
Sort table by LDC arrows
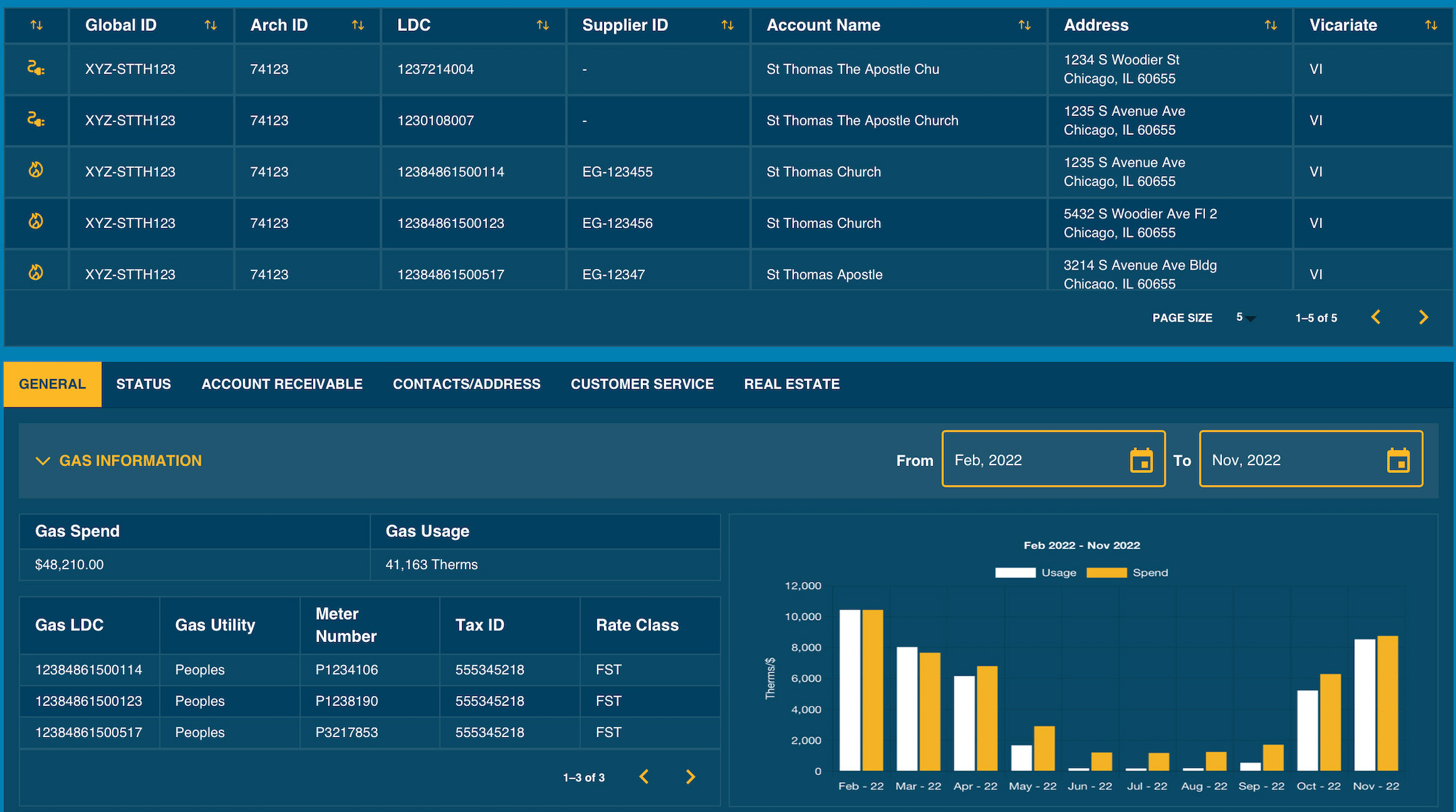[542, 25]
